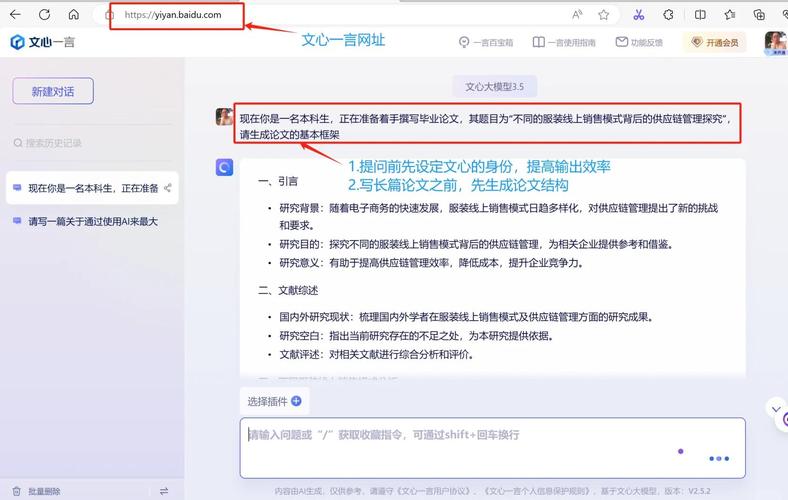Click the user prompt message text
This screenshot has height=500, width=788.
[487, 127]
